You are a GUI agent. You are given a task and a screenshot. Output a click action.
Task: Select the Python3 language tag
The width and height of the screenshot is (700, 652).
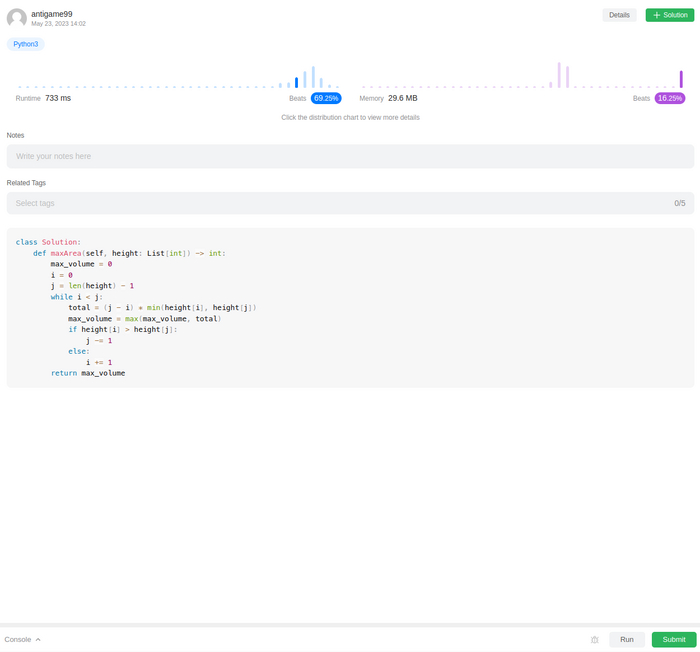click(26, 44)
